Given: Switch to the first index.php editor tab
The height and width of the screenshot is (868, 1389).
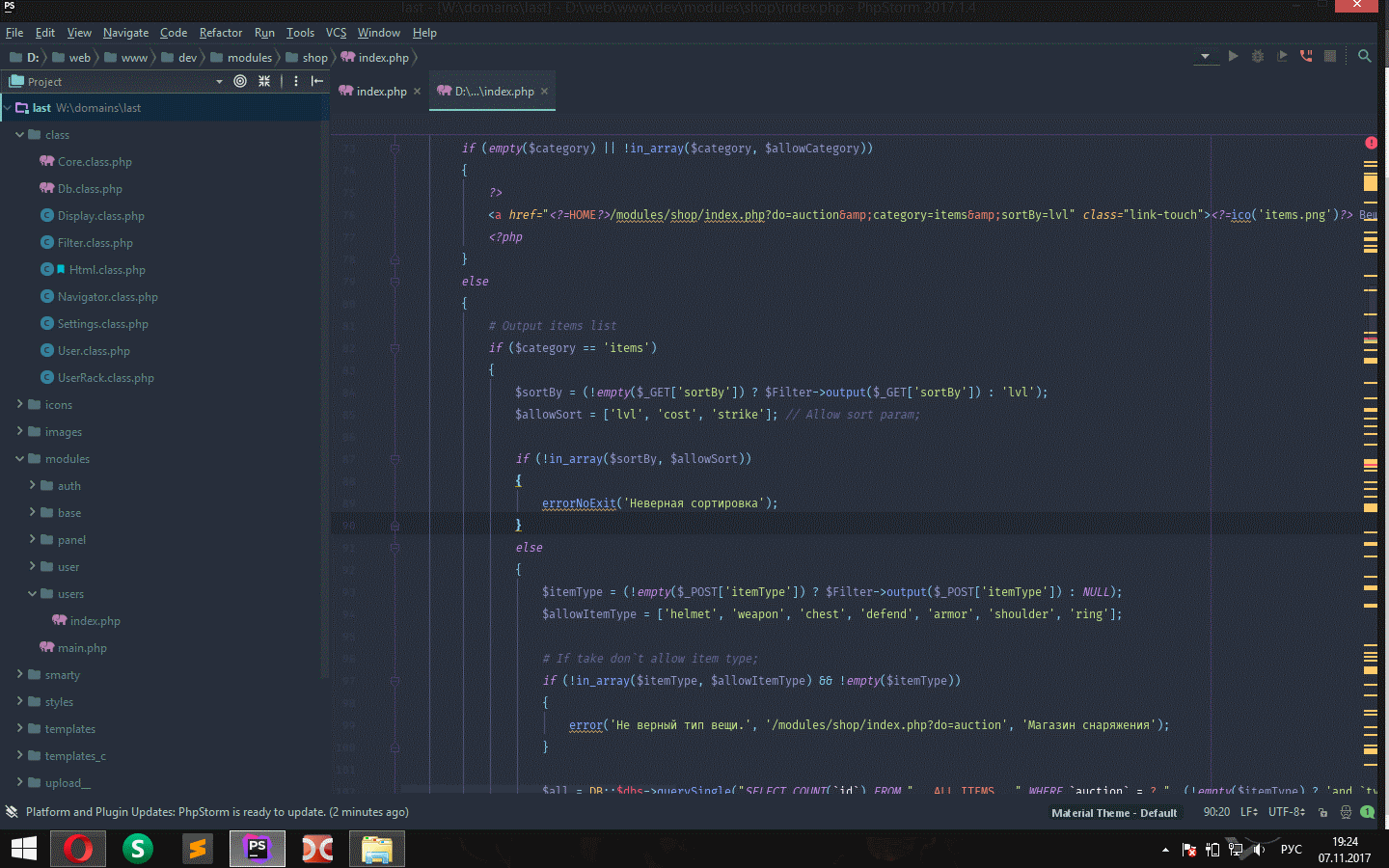Looking at the screenshot, I should [x=380, y=92].
